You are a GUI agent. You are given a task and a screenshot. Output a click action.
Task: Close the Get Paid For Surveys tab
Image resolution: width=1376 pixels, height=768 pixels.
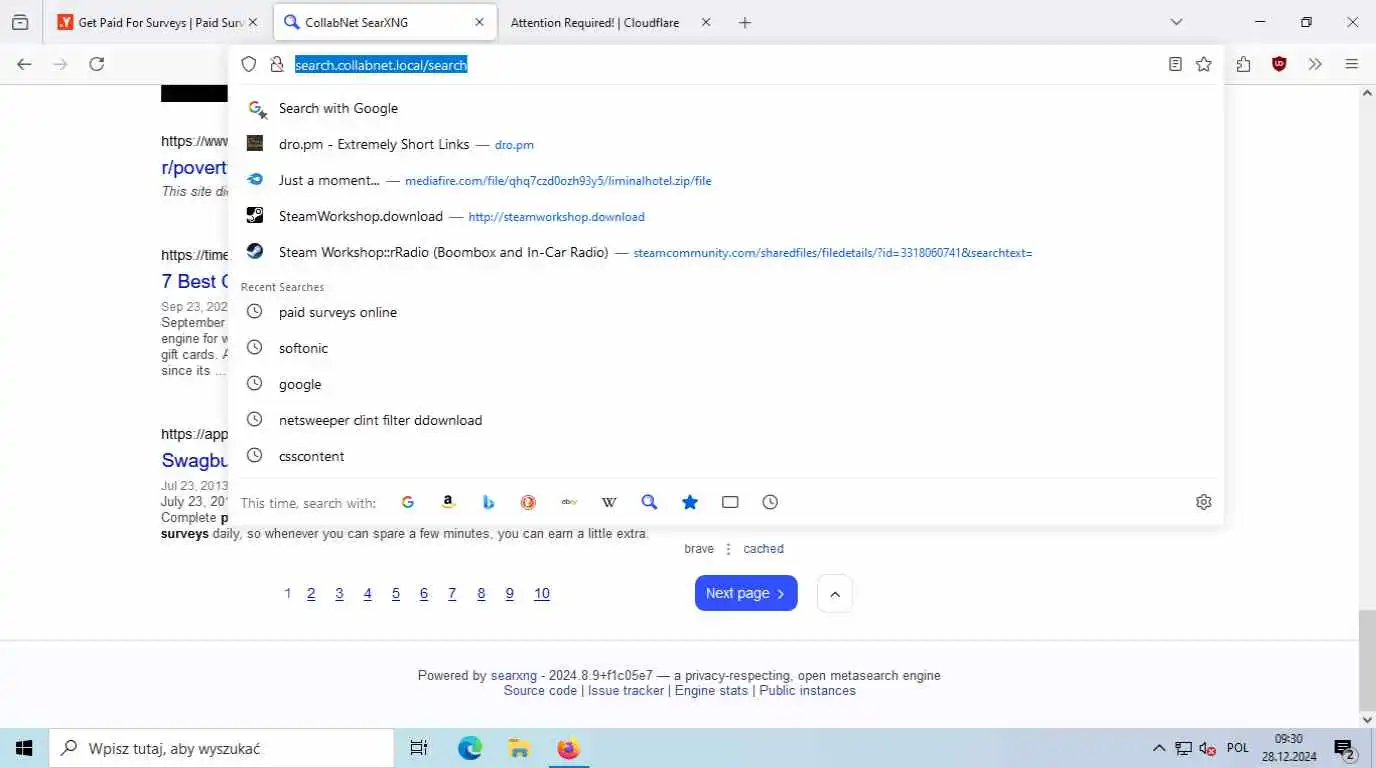252,22
